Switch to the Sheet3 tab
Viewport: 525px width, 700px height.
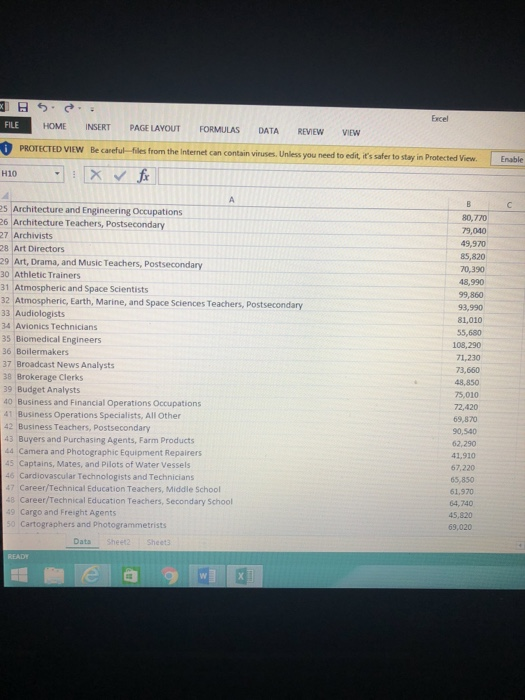click(x=158, y=542)
